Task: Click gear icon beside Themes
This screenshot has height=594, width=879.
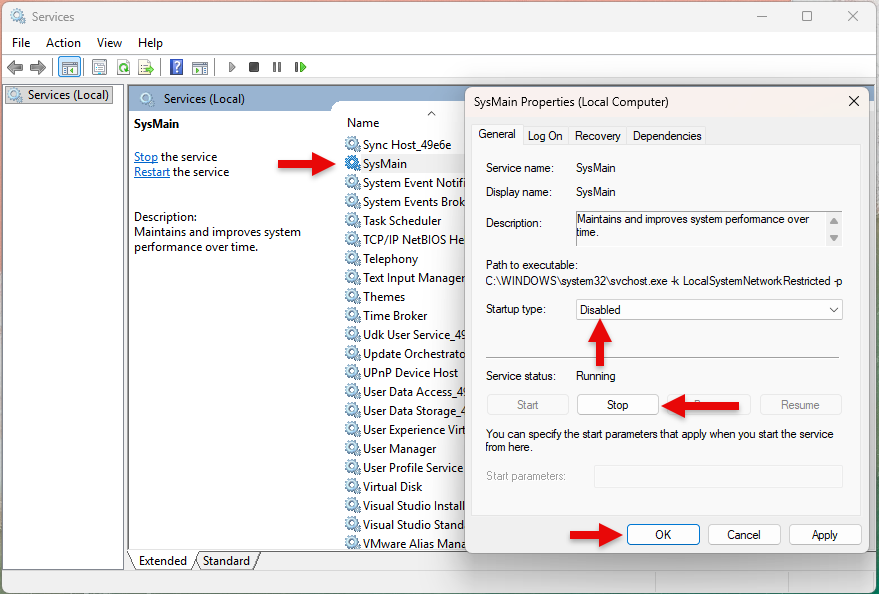Action: point(353,296)
